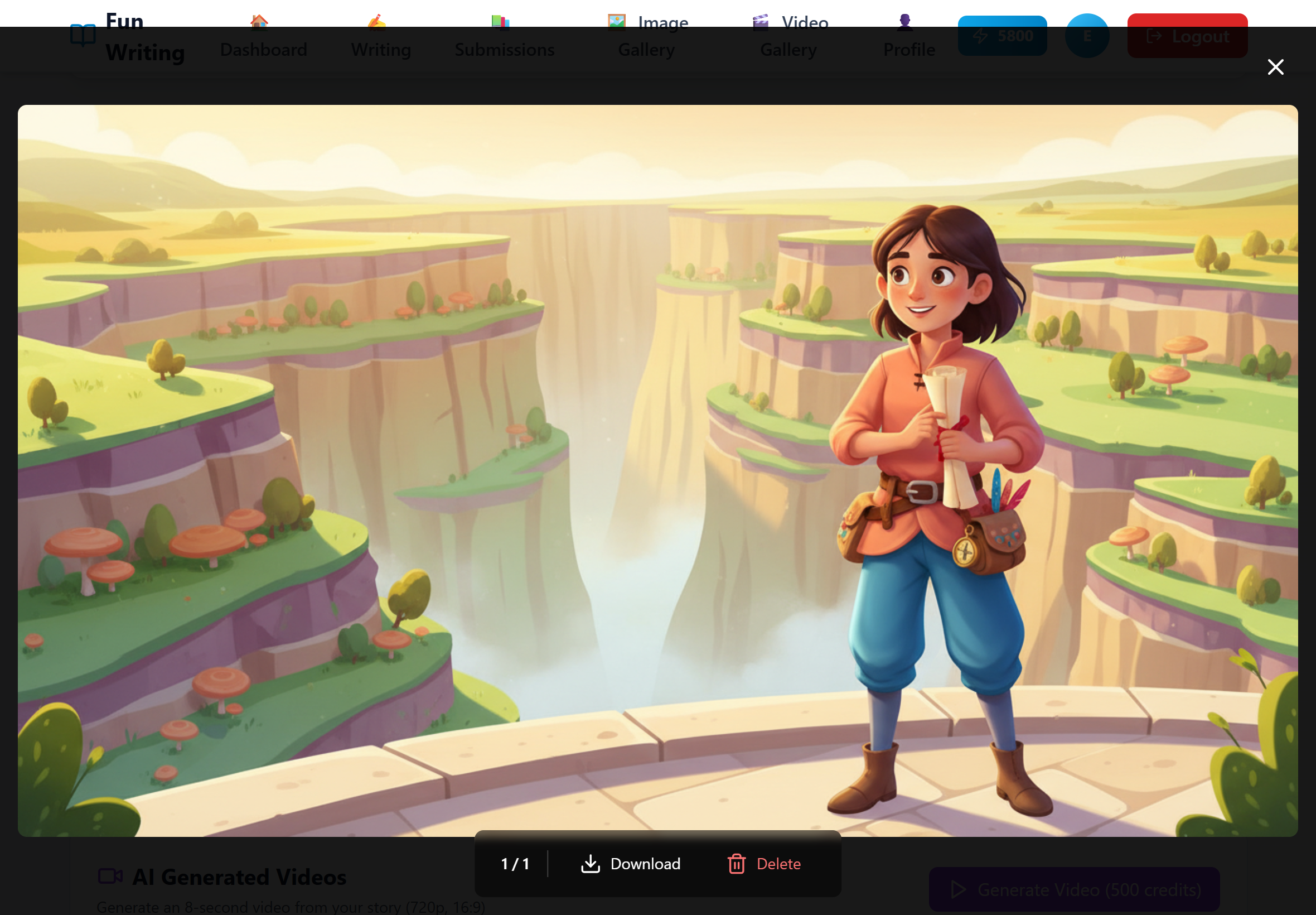Image resolution: width=1316 pixels, height=915 pixels.
Task: Open the Dashboard nav item
Action: (x=264, y=49)
